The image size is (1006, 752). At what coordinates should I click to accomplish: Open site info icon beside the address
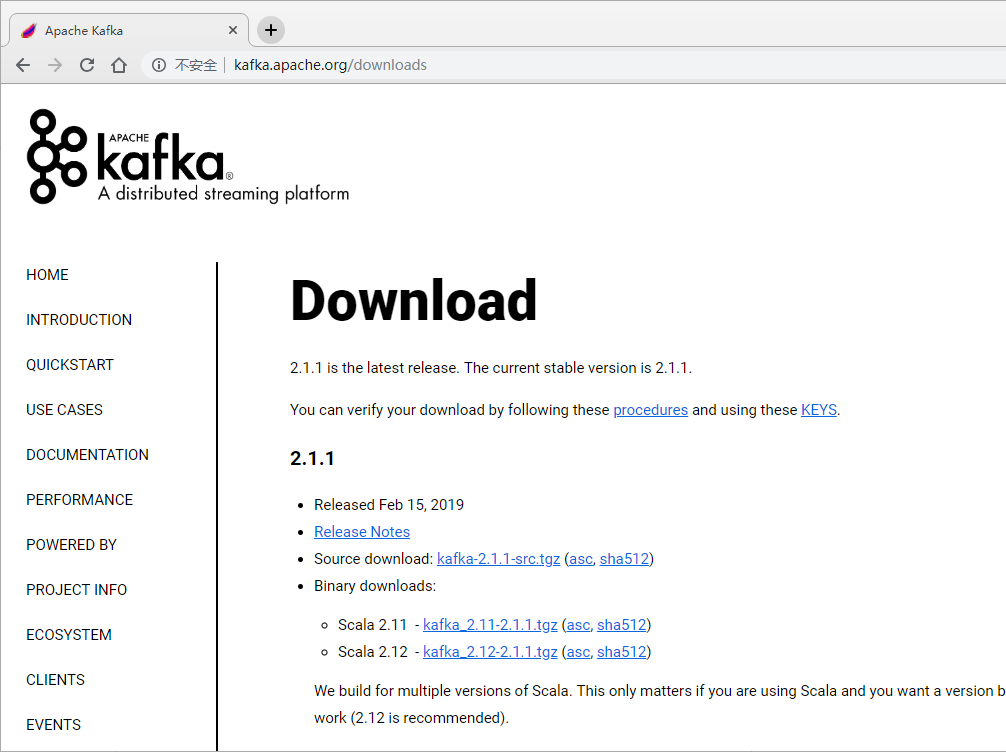(158, 65)
